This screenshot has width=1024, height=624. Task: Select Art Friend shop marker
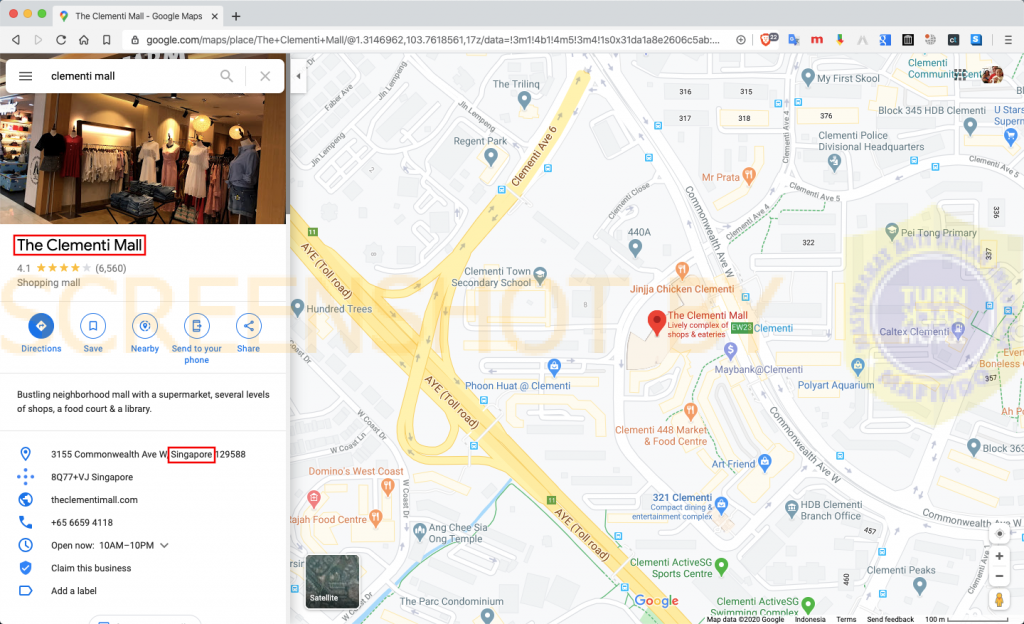click(x=765, y=462)
